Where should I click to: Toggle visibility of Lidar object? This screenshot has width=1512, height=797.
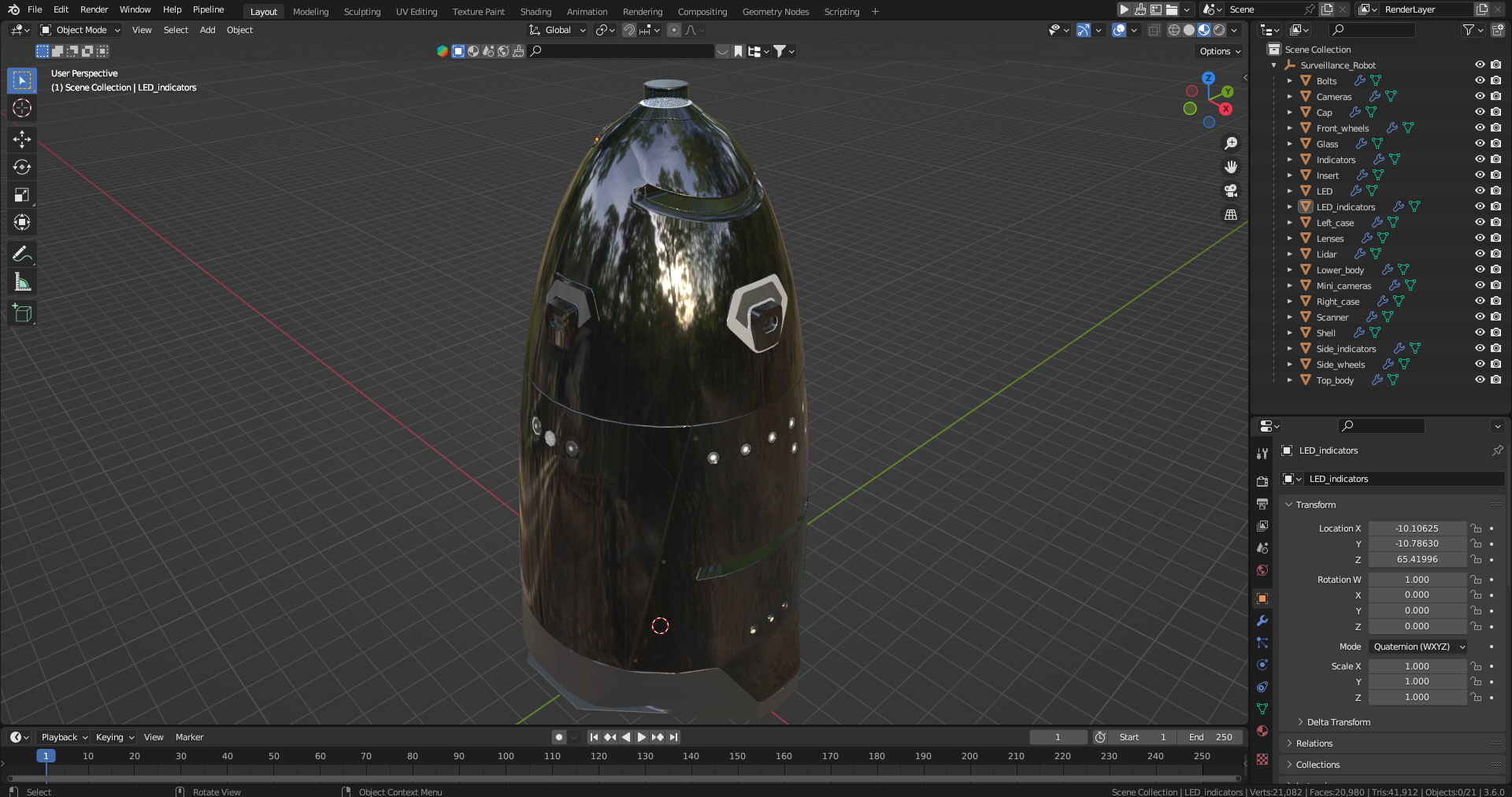(x=1480, y=254)
